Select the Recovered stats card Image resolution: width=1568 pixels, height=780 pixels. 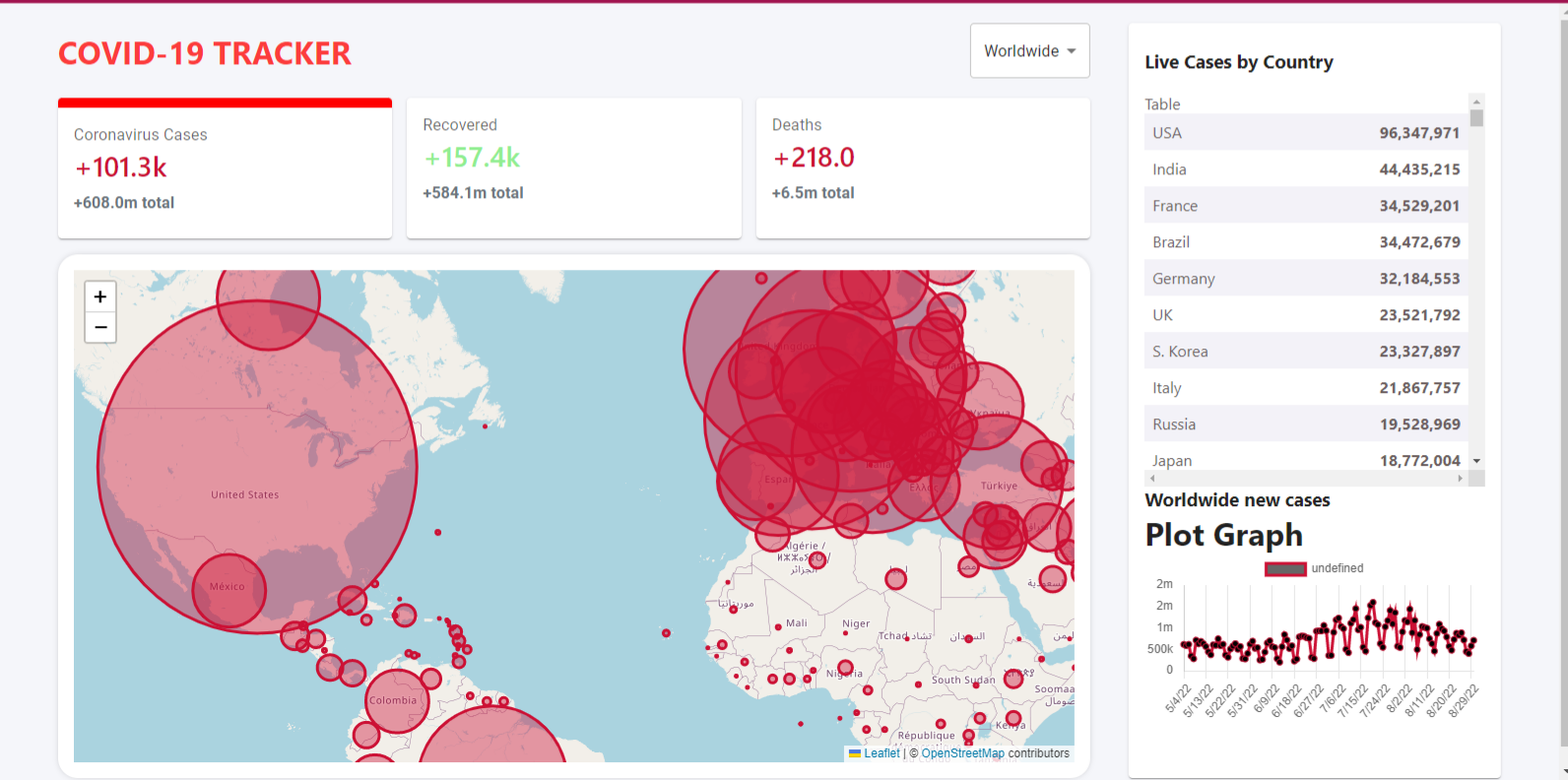(x=573, y=168)
